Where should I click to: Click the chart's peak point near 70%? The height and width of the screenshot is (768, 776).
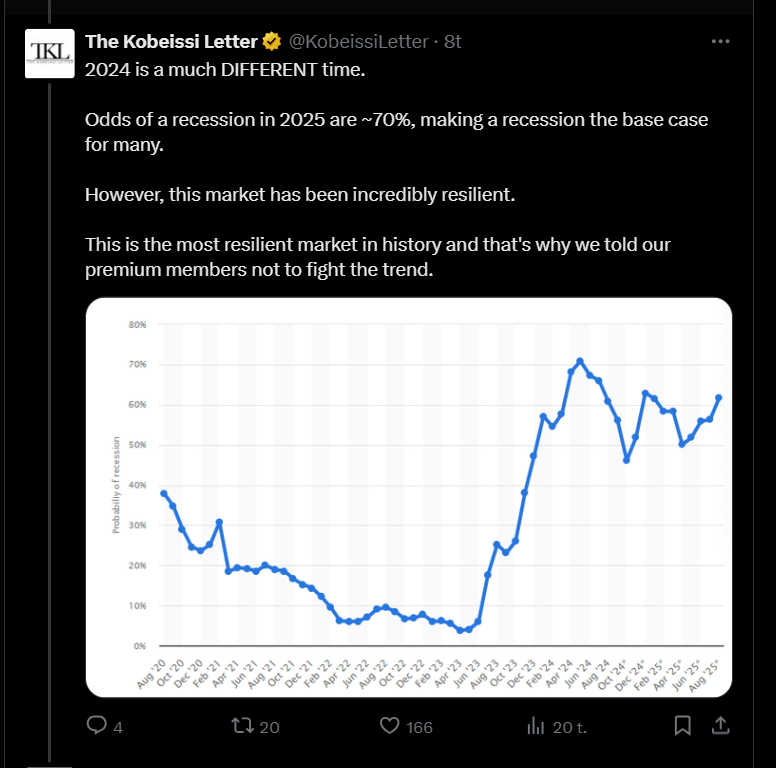[580, 361]
